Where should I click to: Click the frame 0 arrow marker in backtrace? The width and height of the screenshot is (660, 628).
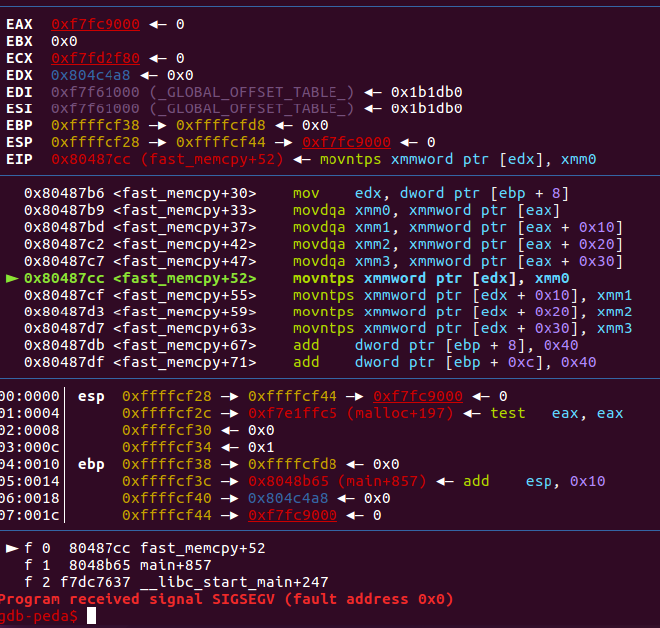[12, 548]
